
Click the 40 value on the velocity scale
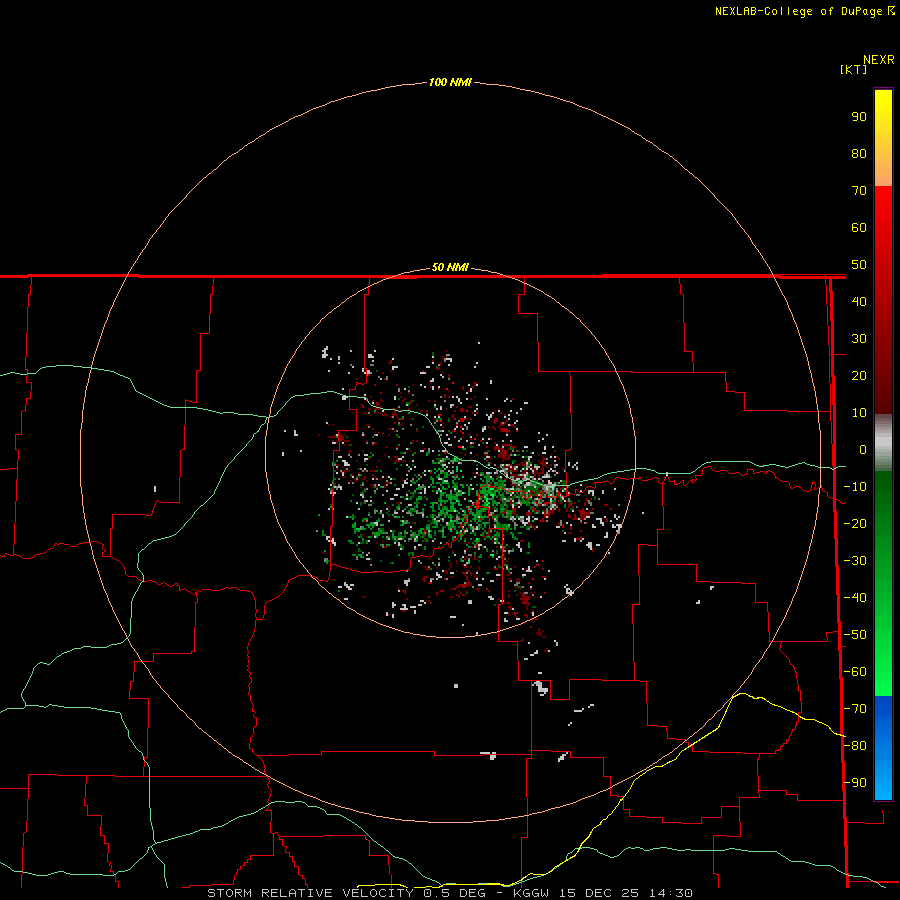(x=859, y=301)
